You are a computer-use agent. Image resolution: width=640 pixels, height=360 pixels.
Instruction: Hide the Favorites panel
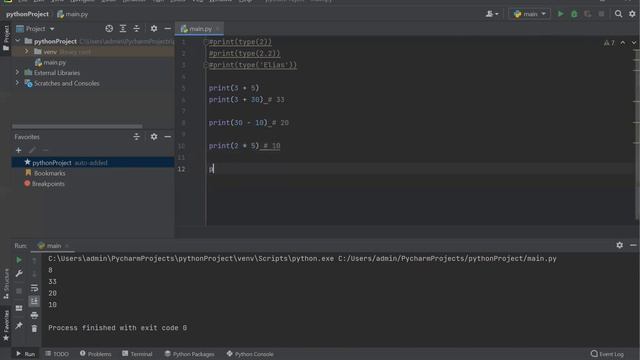pyautogui.click(x=167, y=137)
